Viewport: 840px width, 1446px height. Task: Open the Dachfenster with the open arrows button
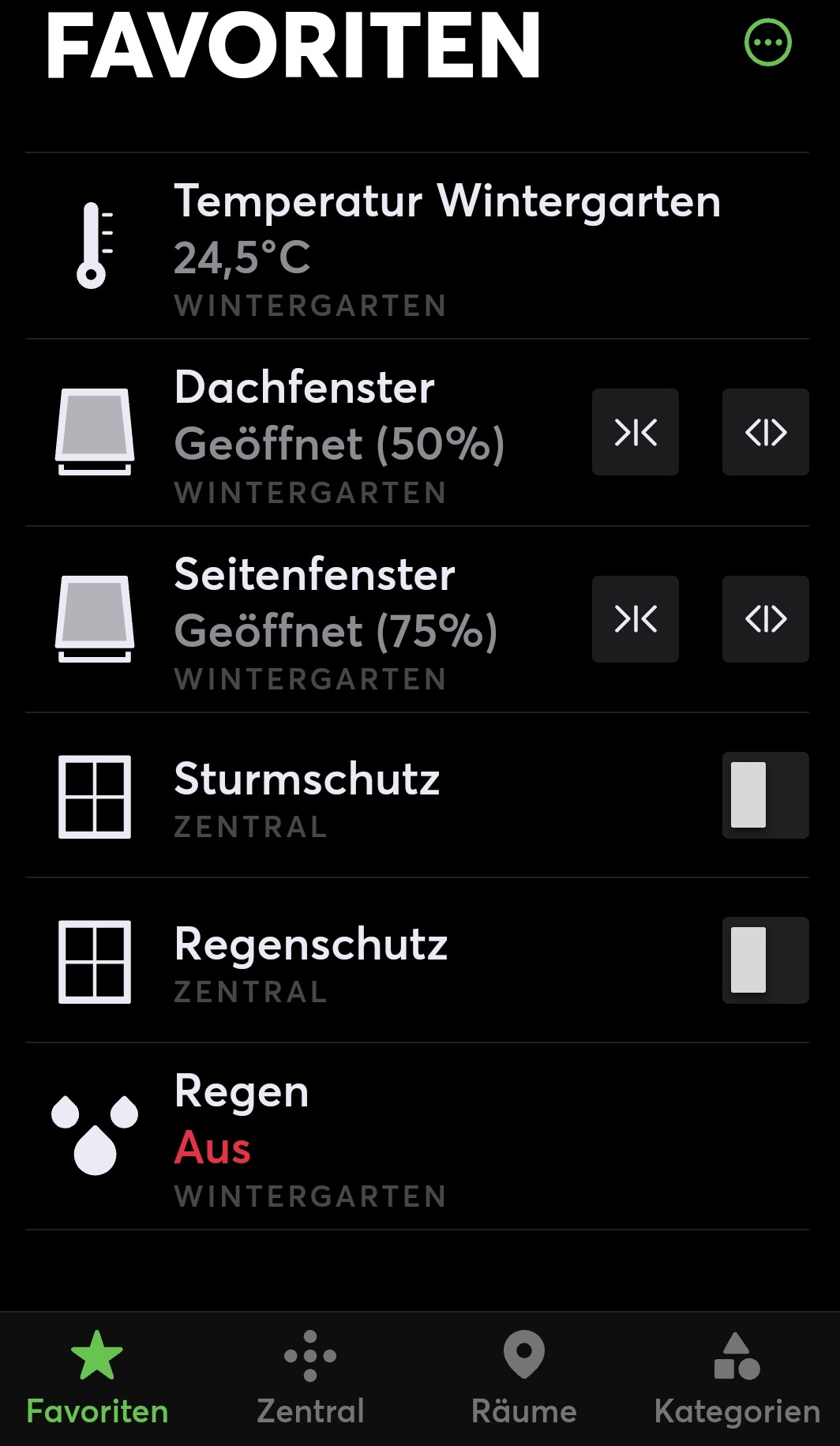[765, 432]
